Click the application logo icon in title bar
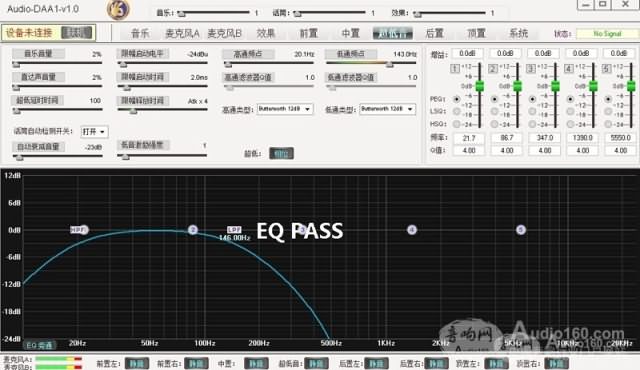 [x=118, y=9]
